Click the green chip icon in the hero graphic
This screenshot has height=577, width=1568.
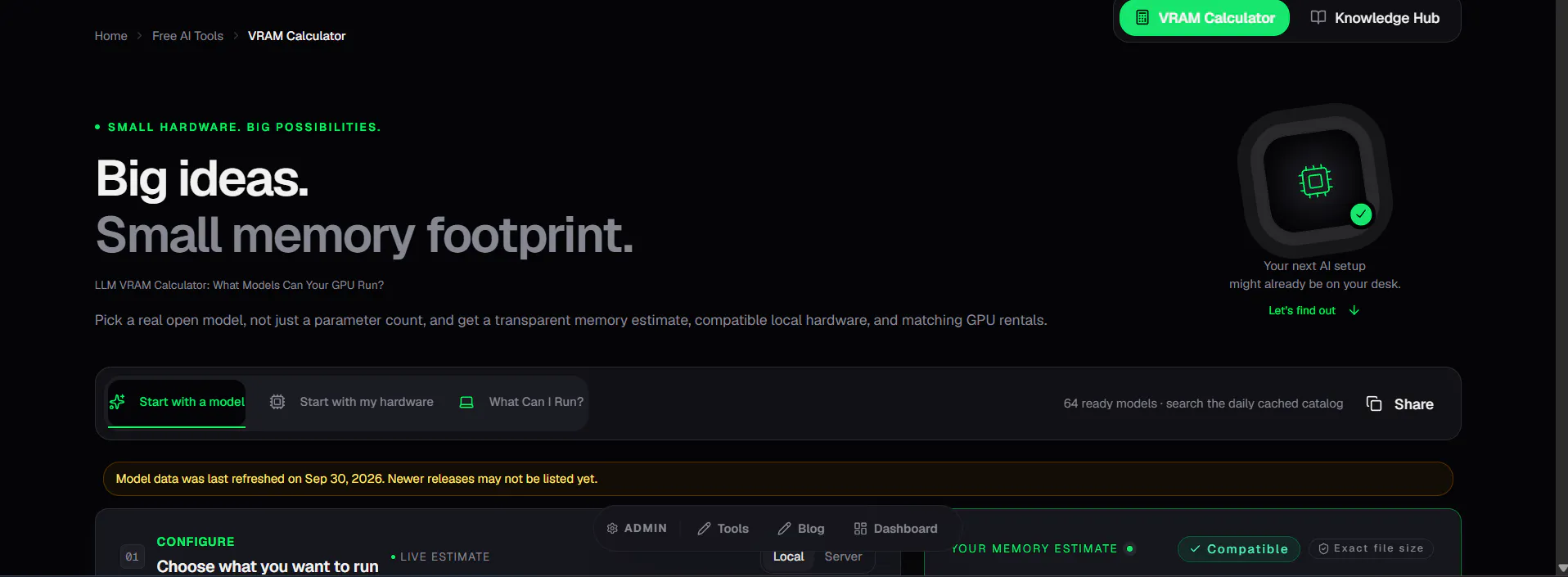tap(1315, 181)
